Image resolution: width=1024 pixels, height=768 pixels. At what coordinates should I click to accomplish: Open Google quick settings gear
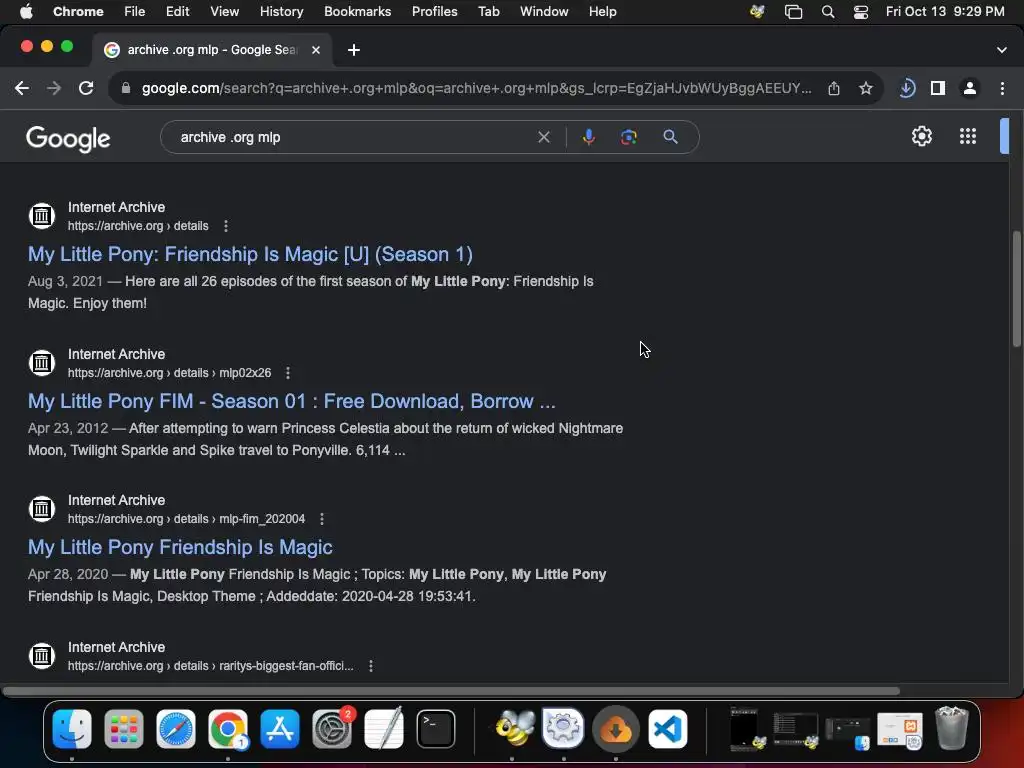[921, 136]
